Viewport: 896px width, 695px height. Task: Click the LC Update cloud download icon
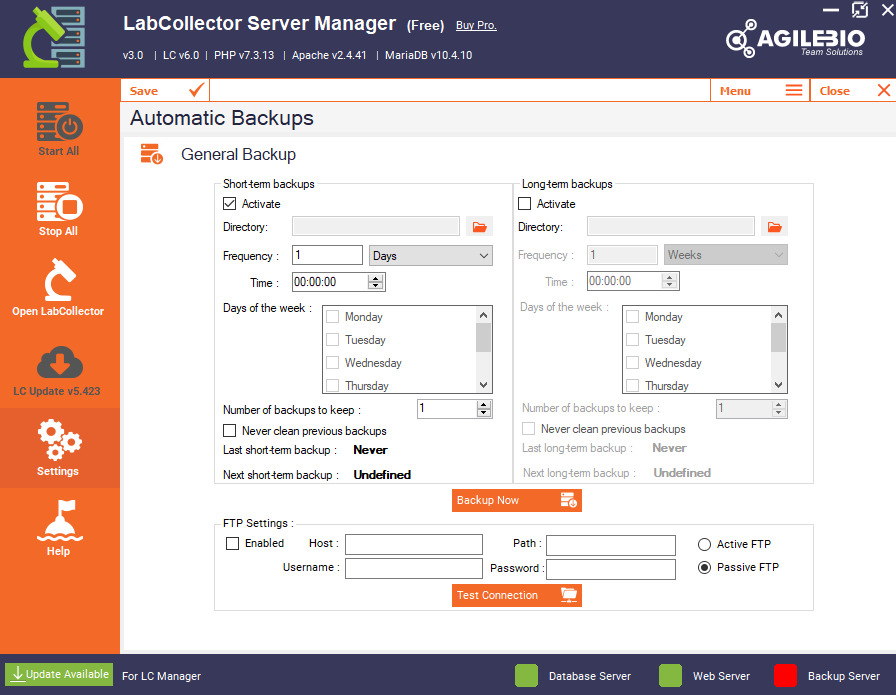tap(59, 362)
